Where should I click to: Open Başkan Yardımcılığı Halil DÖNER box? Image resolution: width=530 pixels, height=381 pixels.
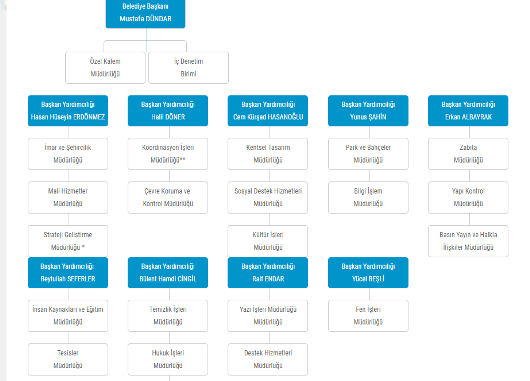pyautogui.click(x=168, y=111)
